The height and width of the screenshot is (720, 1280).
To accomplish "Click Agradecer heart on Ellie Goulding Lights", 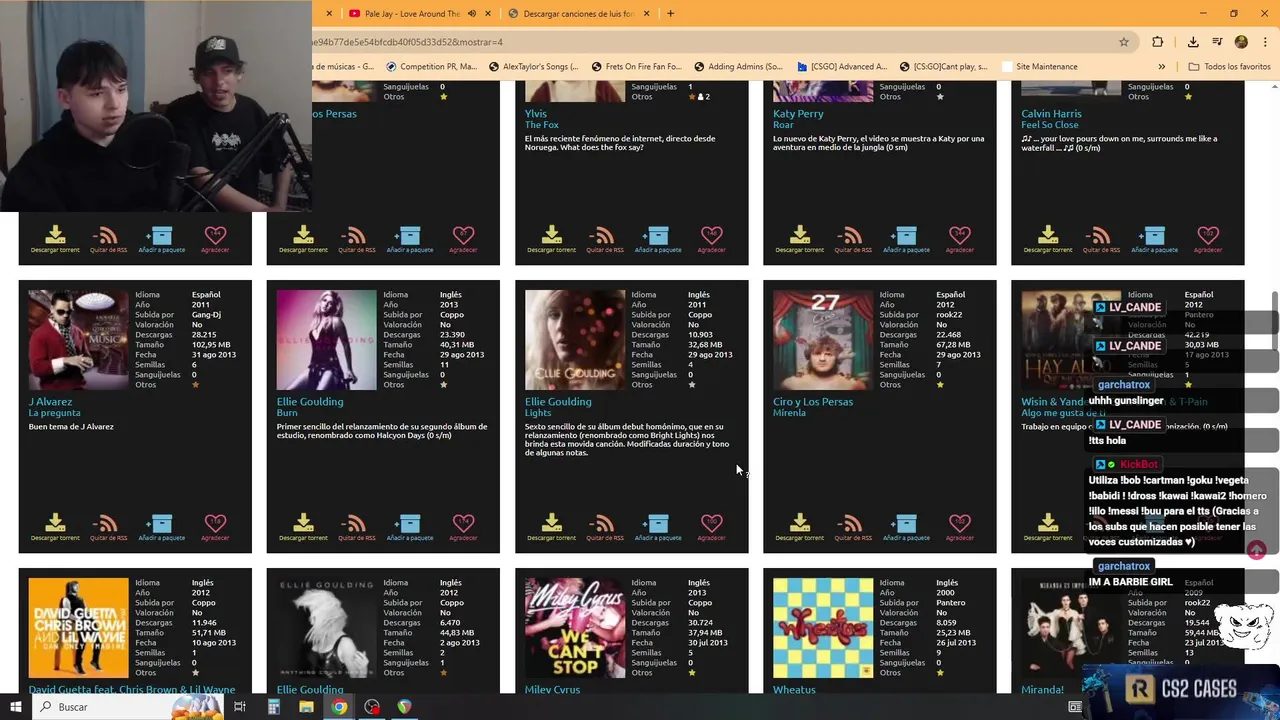I will pos(711,527).
